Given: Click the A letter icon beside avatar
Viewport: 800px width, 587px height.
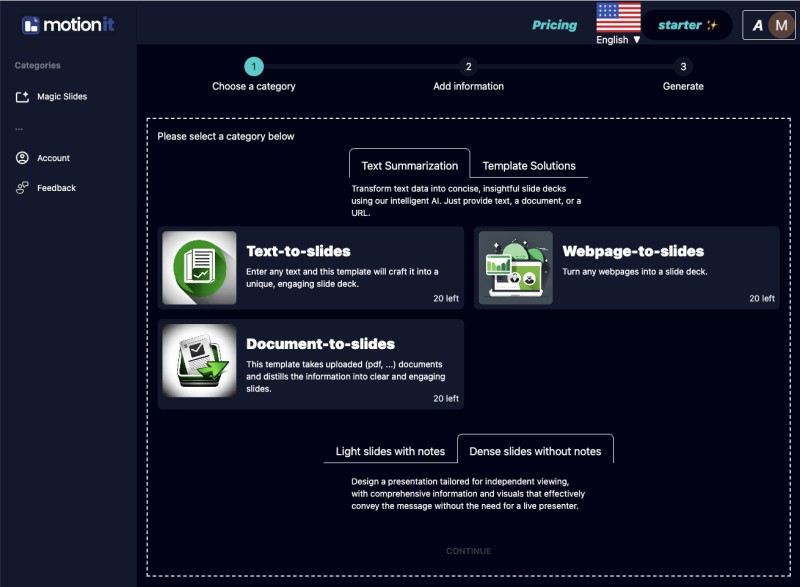Looking at the screenshot, I should click(x=758, y=25).
